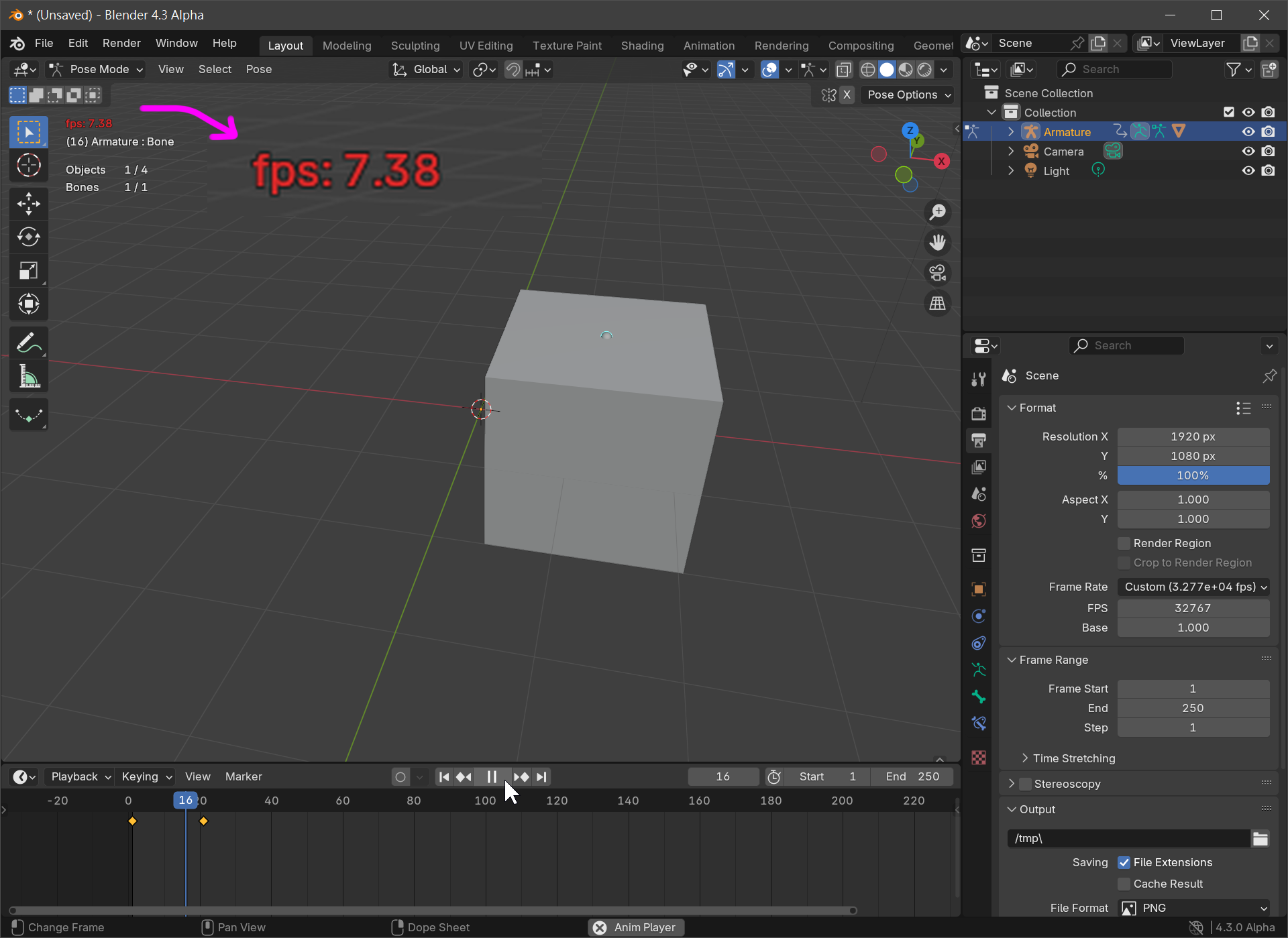
Task: Open the Playback popover
Action: (x=80, y=776)
